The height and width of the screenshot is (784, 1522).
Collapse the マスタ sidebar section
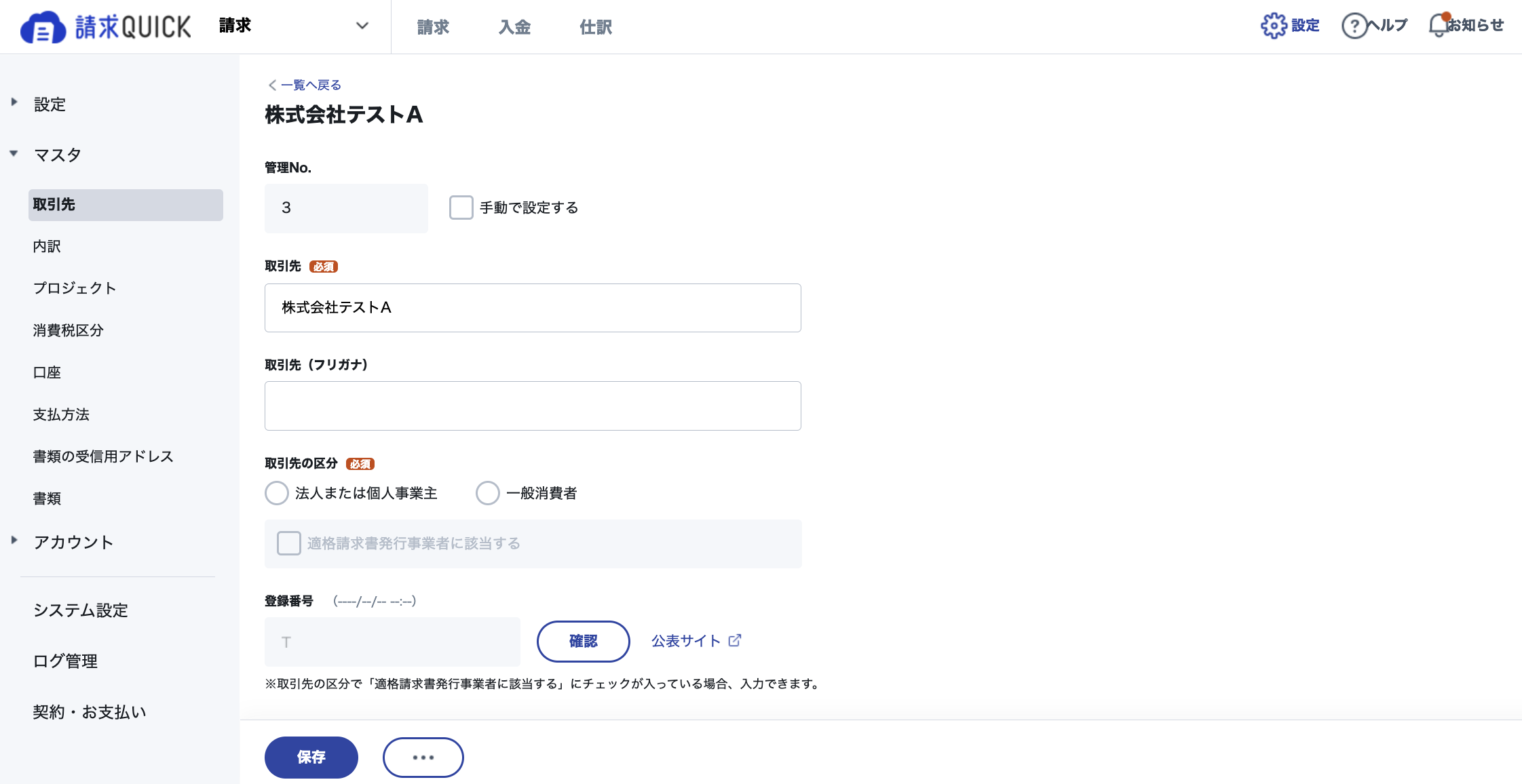(14, 153)
